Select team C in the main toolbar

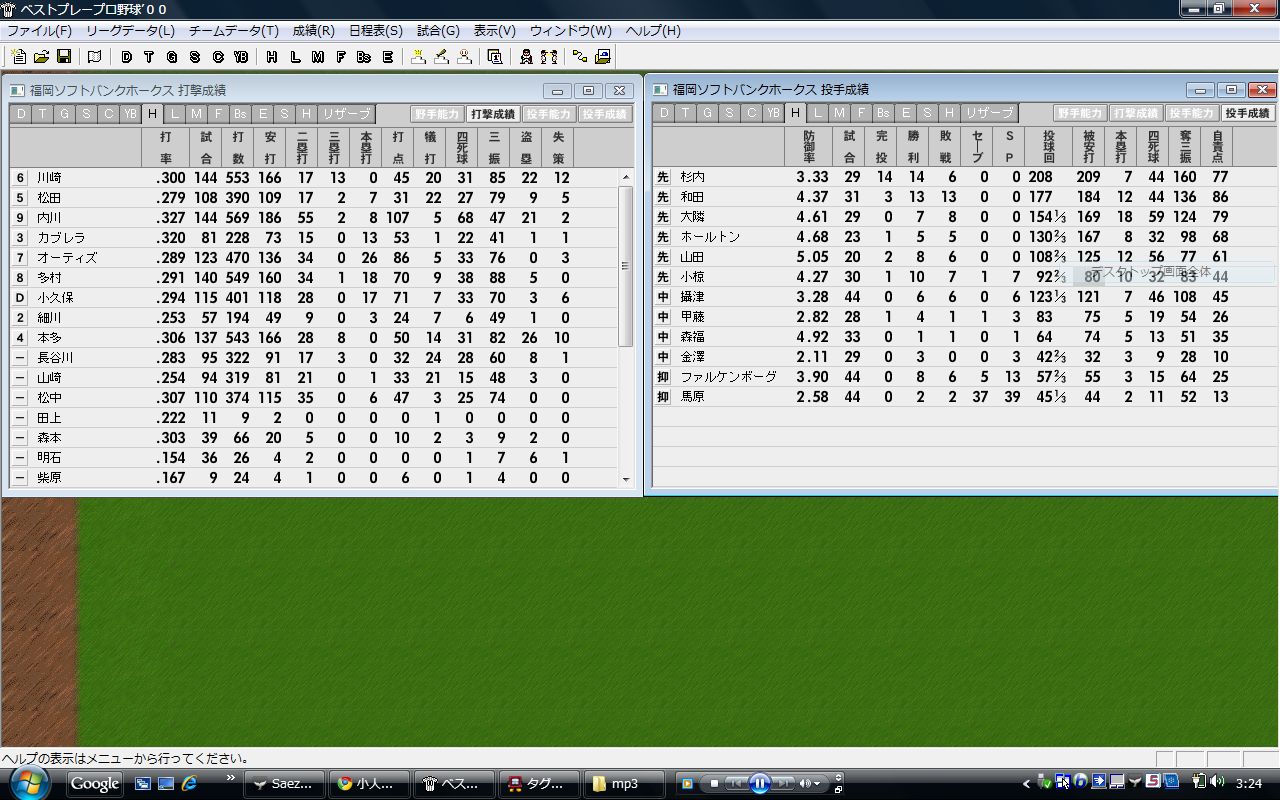click(x=218, y=57)
